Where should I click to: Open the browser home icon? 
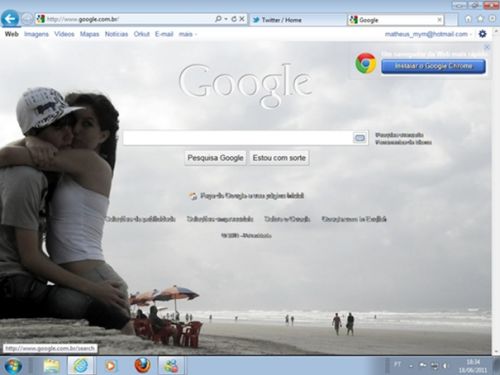468,19
